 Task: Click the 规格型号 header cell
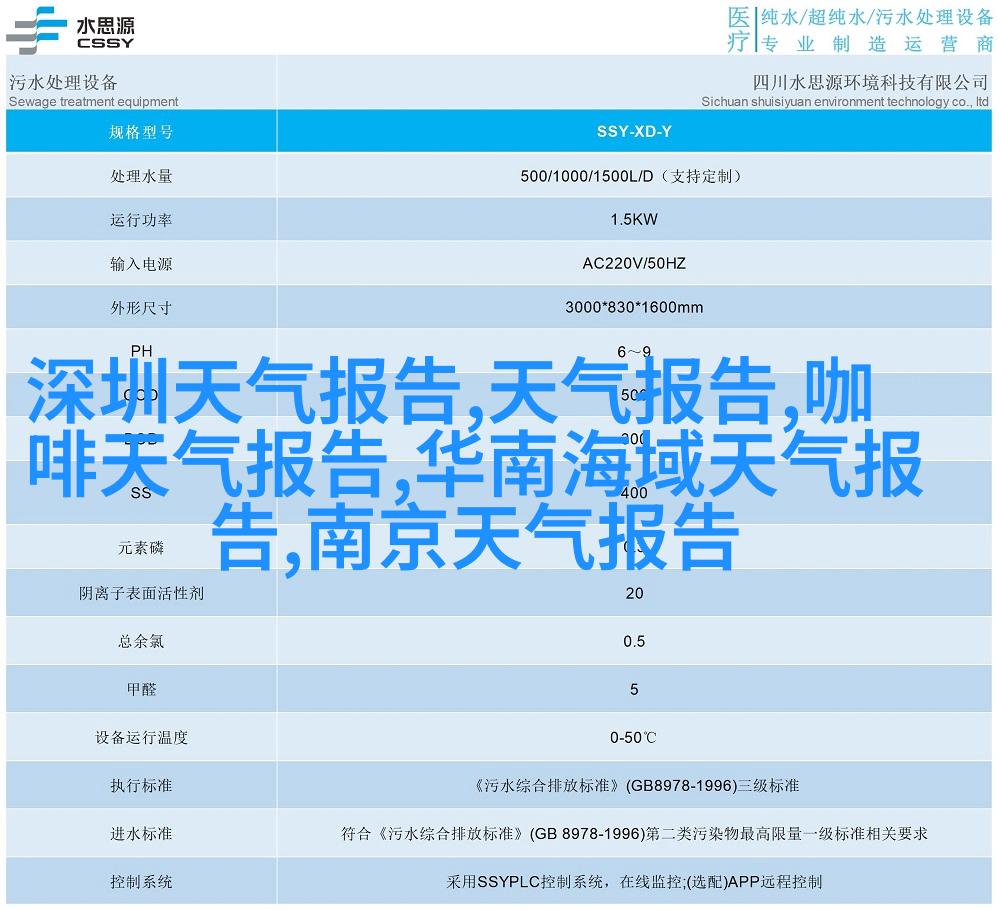141,131
